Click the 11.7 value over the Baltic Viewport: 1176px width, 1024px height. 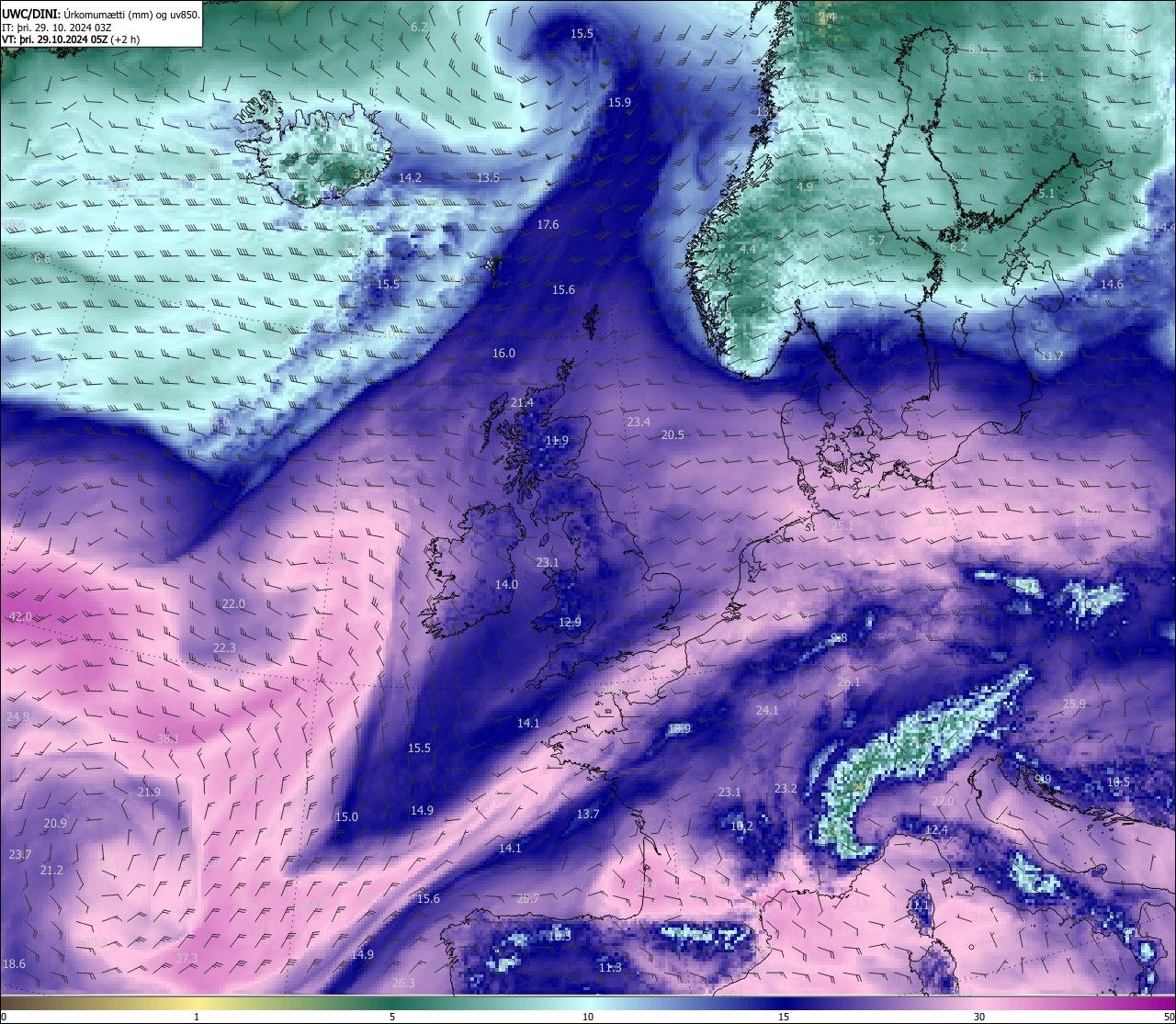pos(1052,354)
